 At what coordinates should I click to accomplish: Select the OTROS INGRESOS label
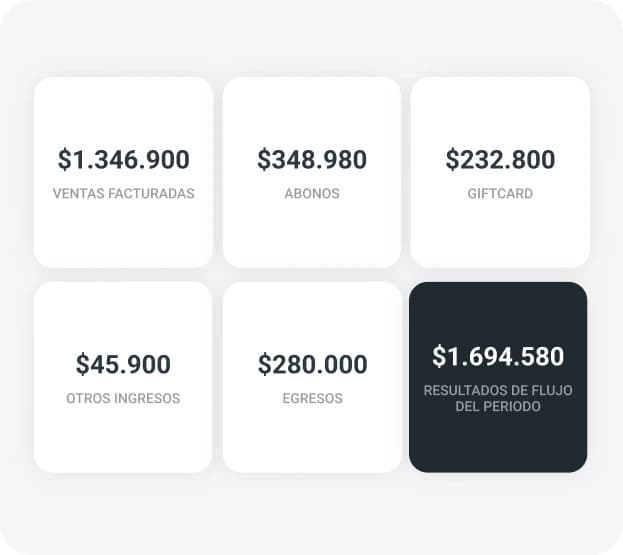pyautogui.click(x=123, y=398)
